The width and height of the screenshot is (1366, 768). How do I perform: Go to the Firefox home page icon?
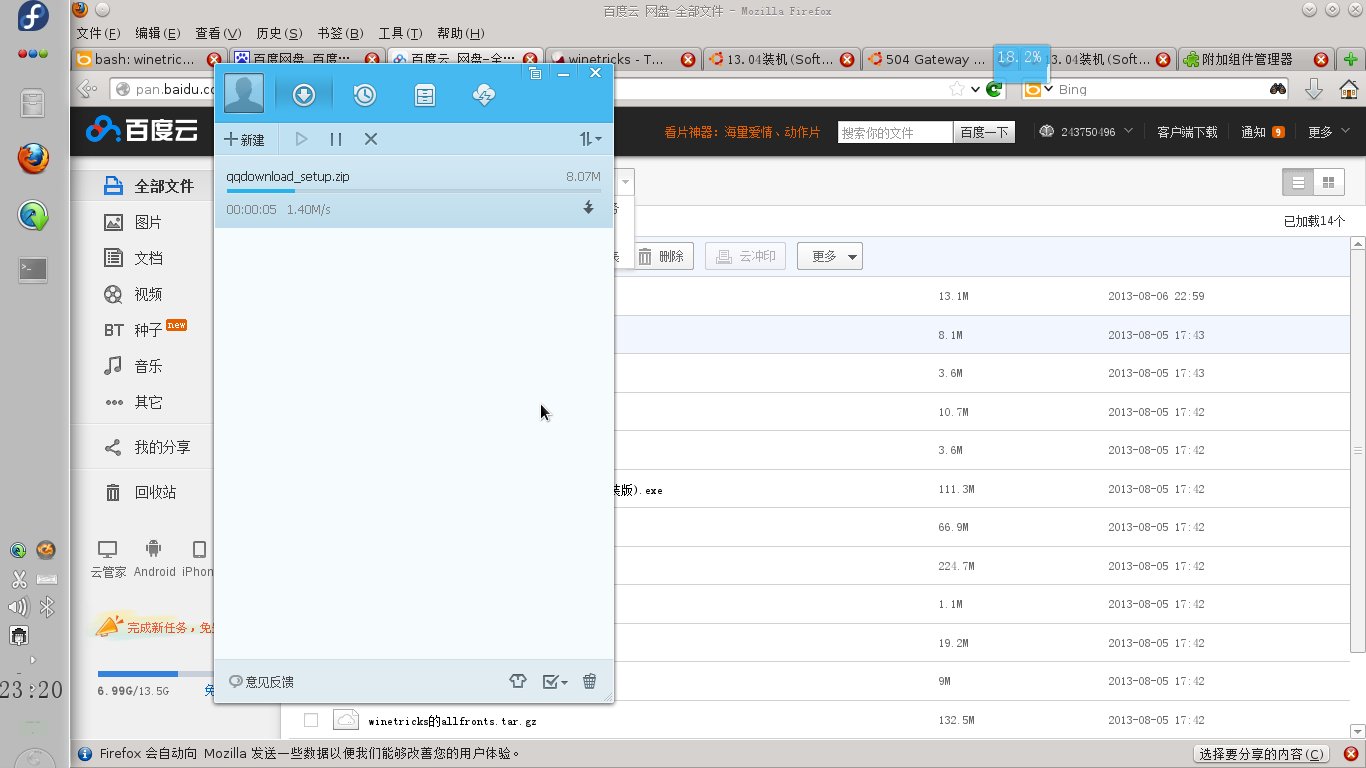click(x=1348, y=89)
